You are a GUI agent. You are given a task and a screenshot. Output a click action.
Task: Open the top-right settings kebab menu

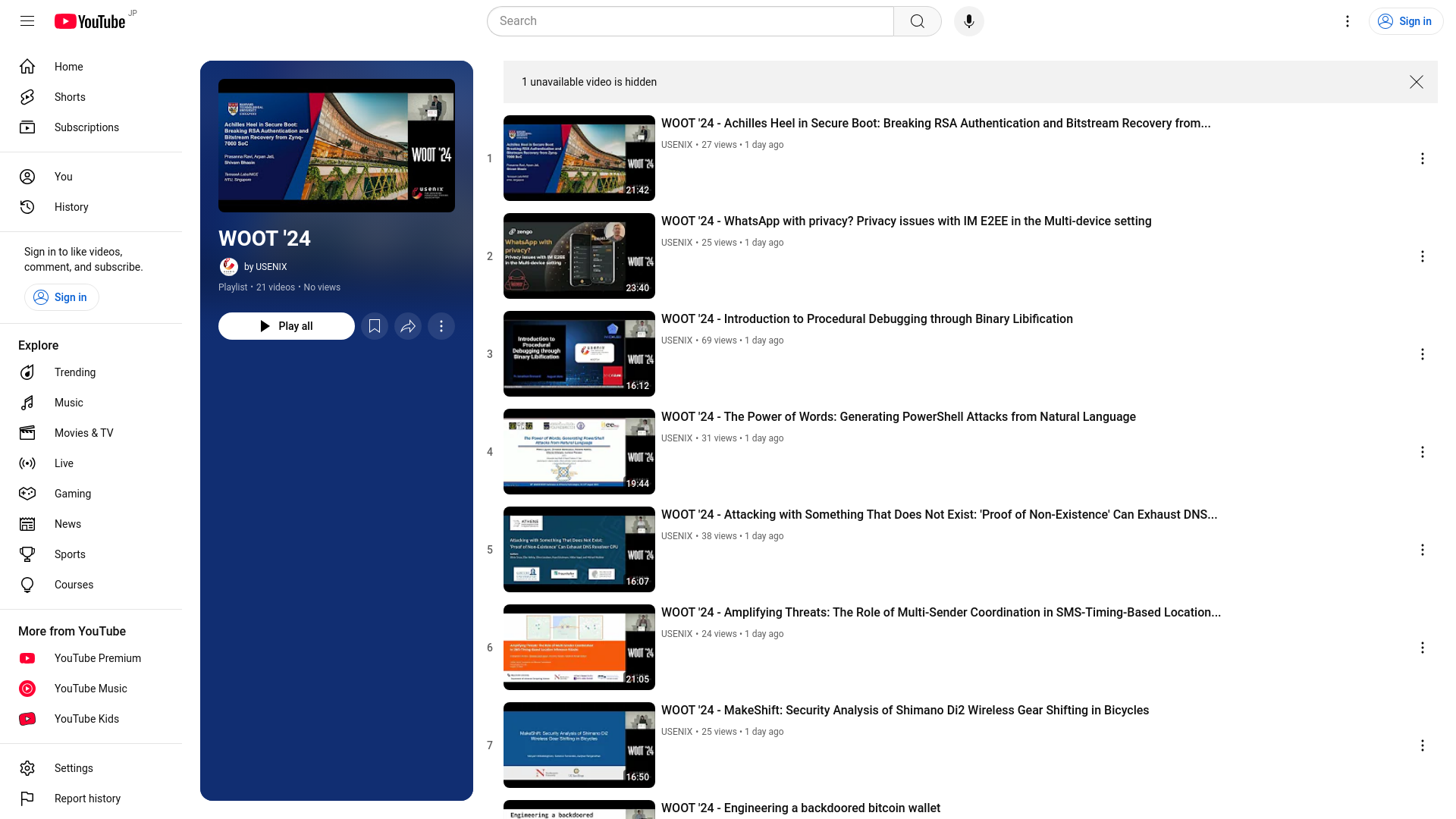pos(1348,21)
